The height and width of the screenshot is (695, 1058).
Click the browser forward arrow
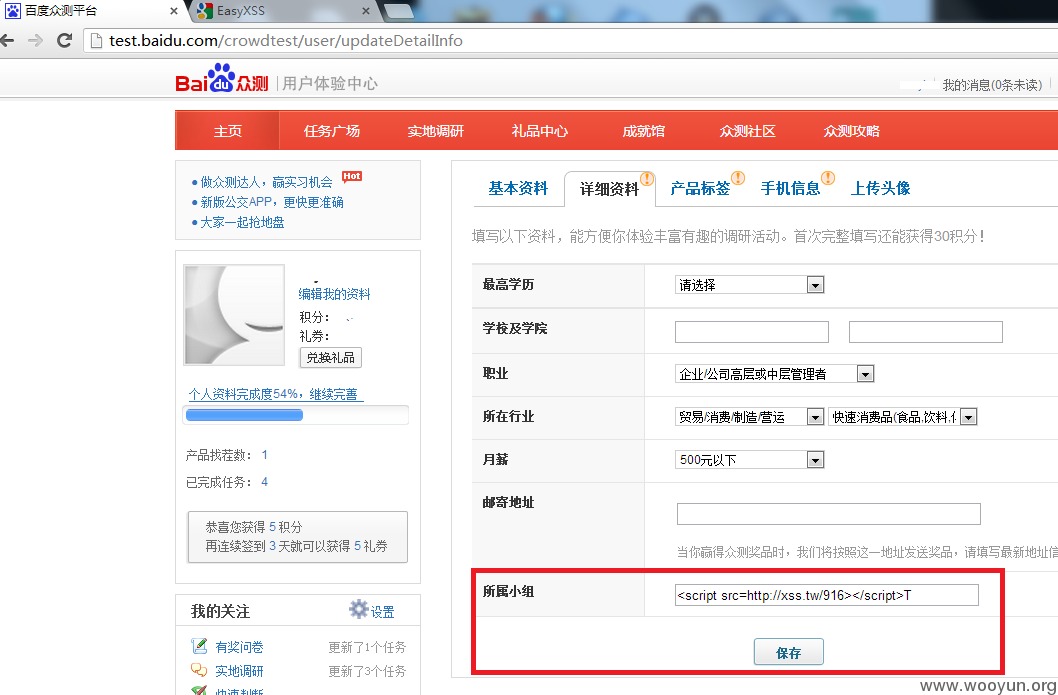[35, 40]
